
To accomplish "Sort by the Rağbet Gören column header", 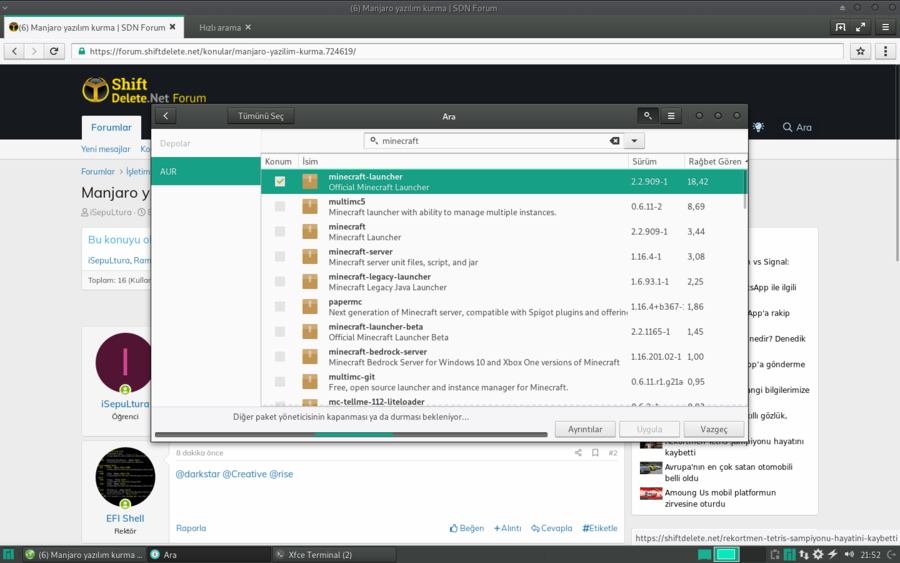I will 714,161.
